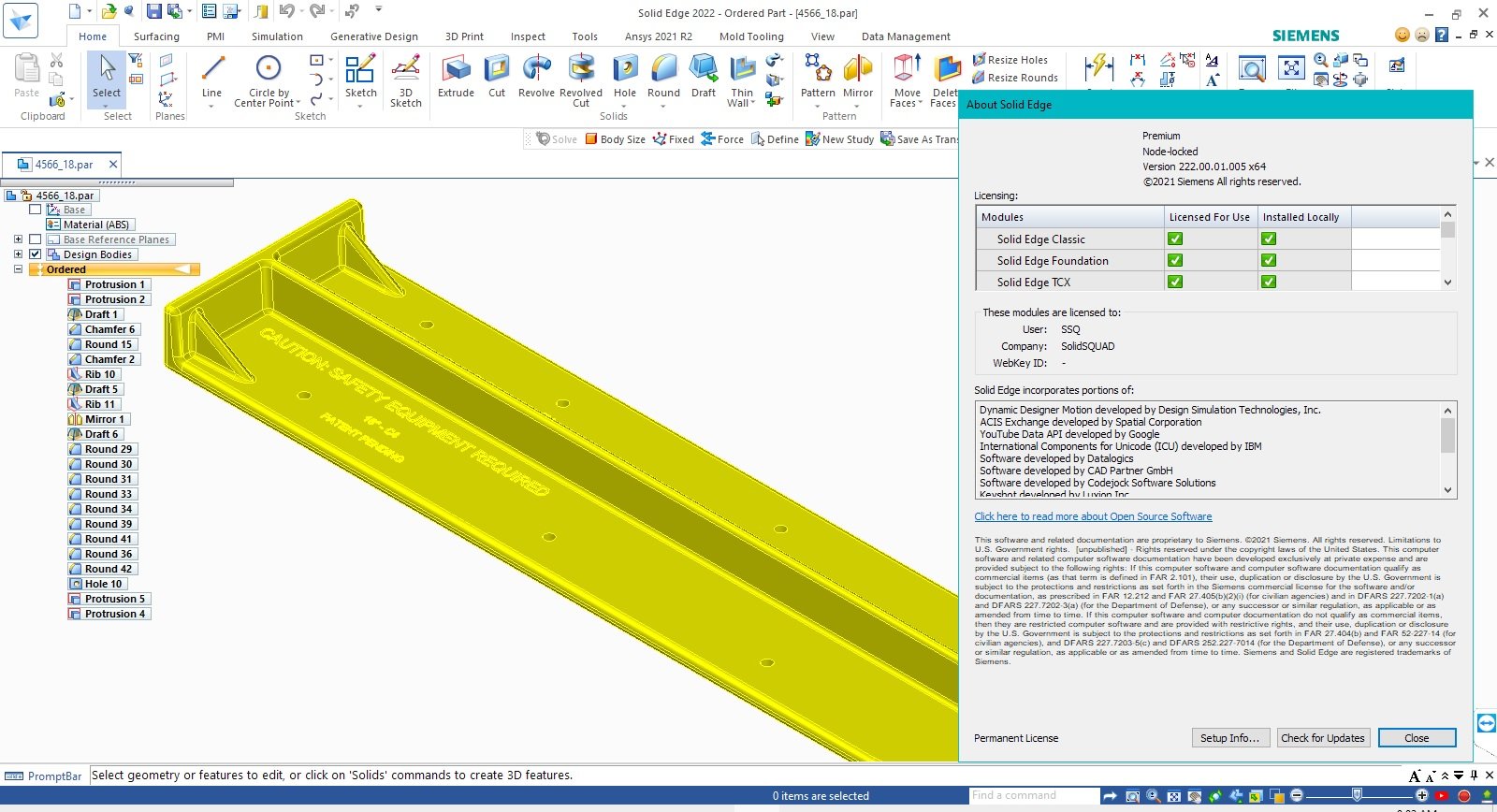Click the Body Size command

tap(616, 139)
